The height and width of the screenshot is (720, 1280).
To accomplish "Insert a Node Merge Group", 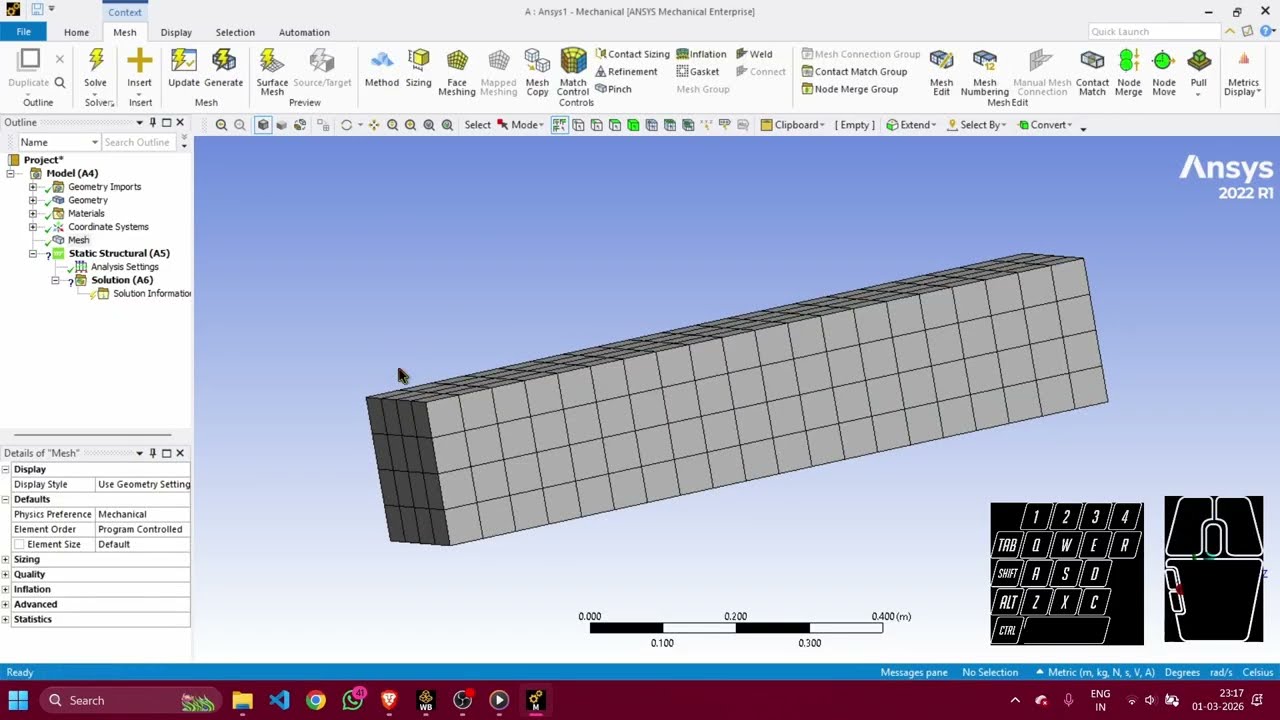I will [x=849, y=89].
